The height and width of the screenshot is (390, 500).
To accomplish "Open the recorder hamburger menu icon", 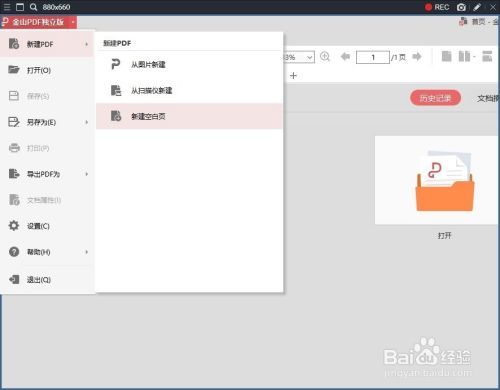I will [x=6, y=7].
